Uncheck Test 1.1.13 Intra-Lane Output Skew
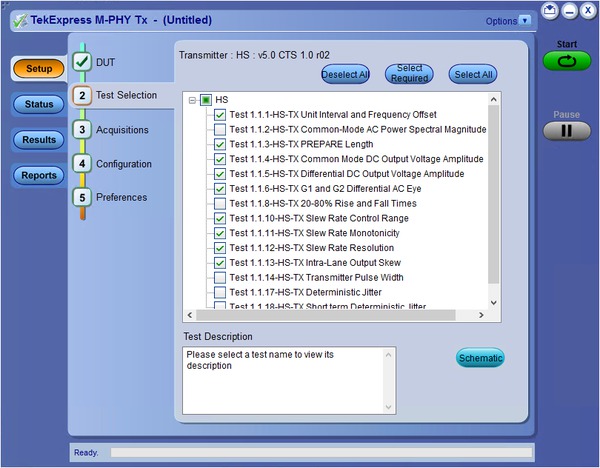Viewport: 600px width, 468px height. 220,263
